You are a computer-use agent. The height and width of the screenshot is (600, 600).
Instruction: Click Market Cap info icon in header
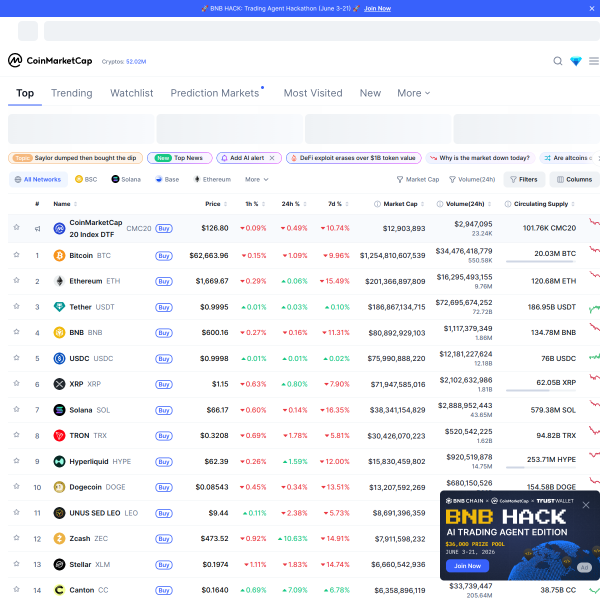point(377,204)
